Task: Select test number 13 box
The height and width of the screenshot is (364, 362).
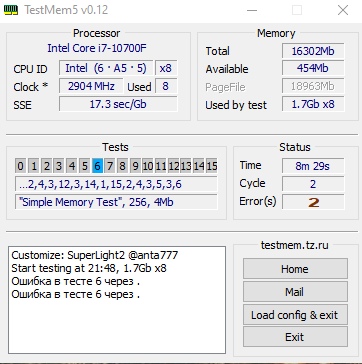Action: point(186,166)
